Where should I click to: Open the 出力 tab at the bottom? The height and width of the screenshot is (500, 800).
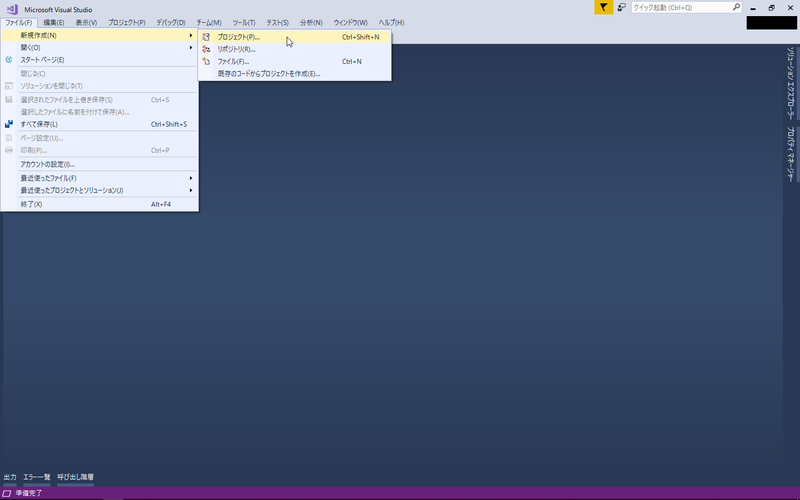point(10,477)
